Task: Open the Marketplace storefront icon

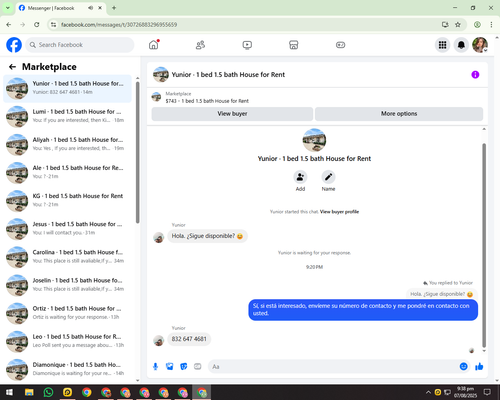Action: point(294,45)
